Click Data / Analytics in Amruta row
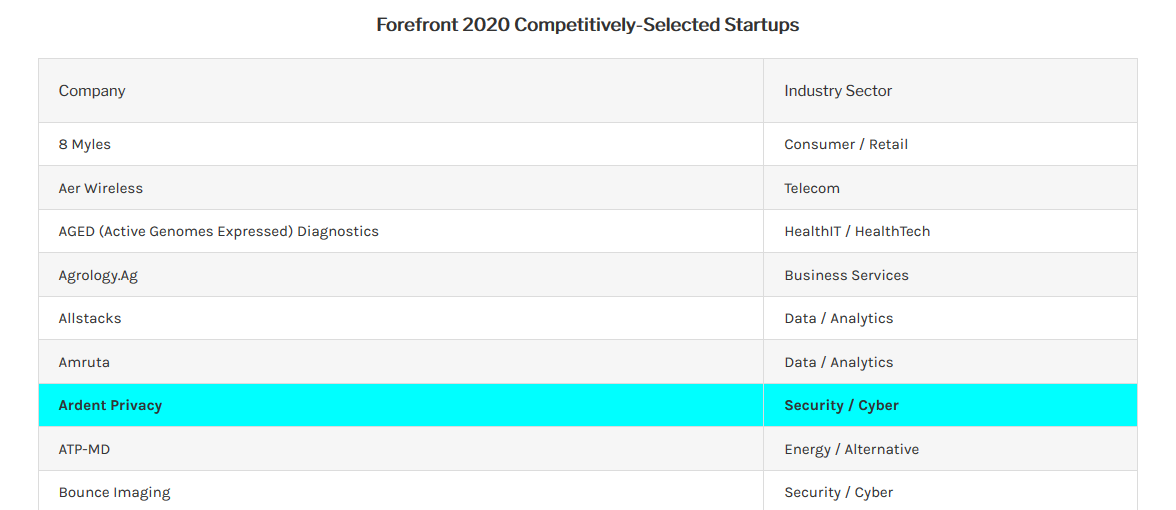Image resolution: width=1176 pixels, height=510 pixels. pyautogui.click(x=838, y=362)
